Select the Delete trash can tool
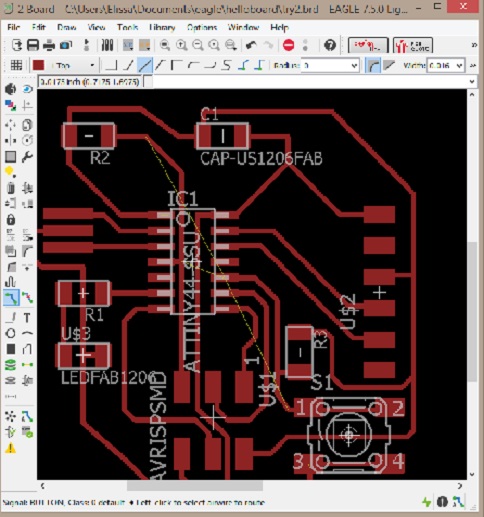The image size is (484, 517). click(10, 188)
